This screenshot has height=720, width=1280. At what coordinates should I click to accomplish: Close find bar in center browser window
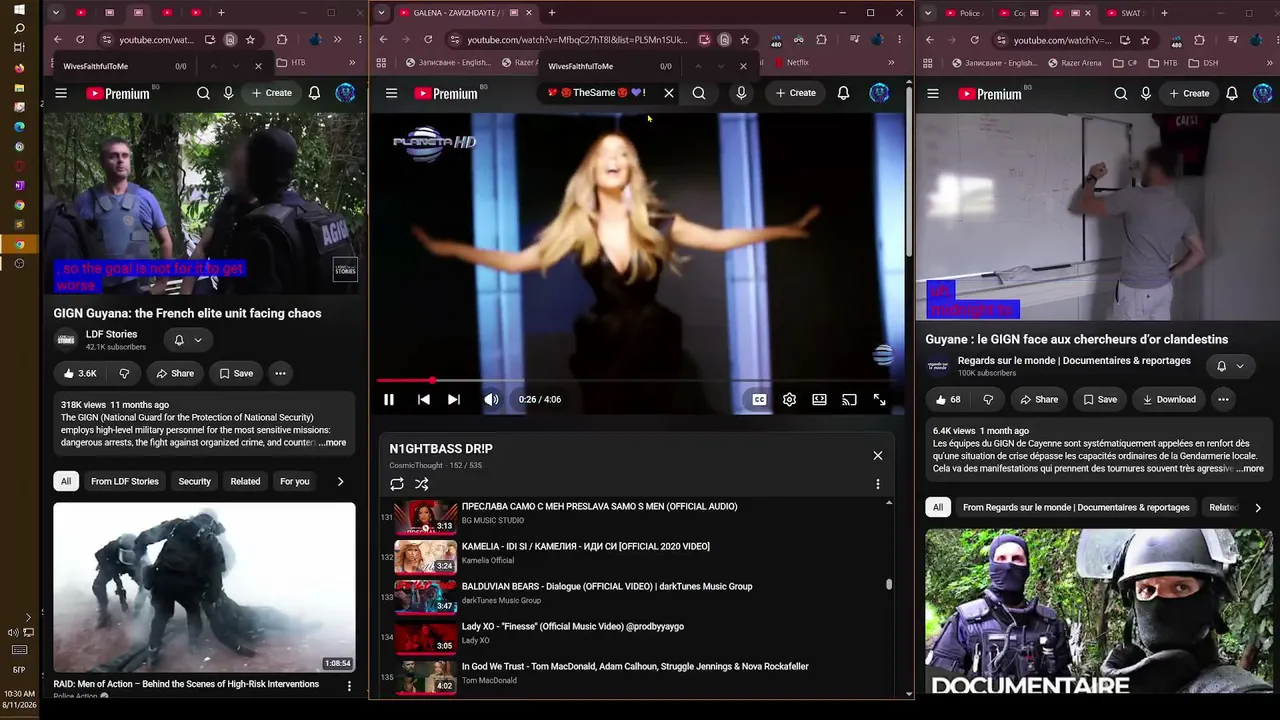click(743, 66)
